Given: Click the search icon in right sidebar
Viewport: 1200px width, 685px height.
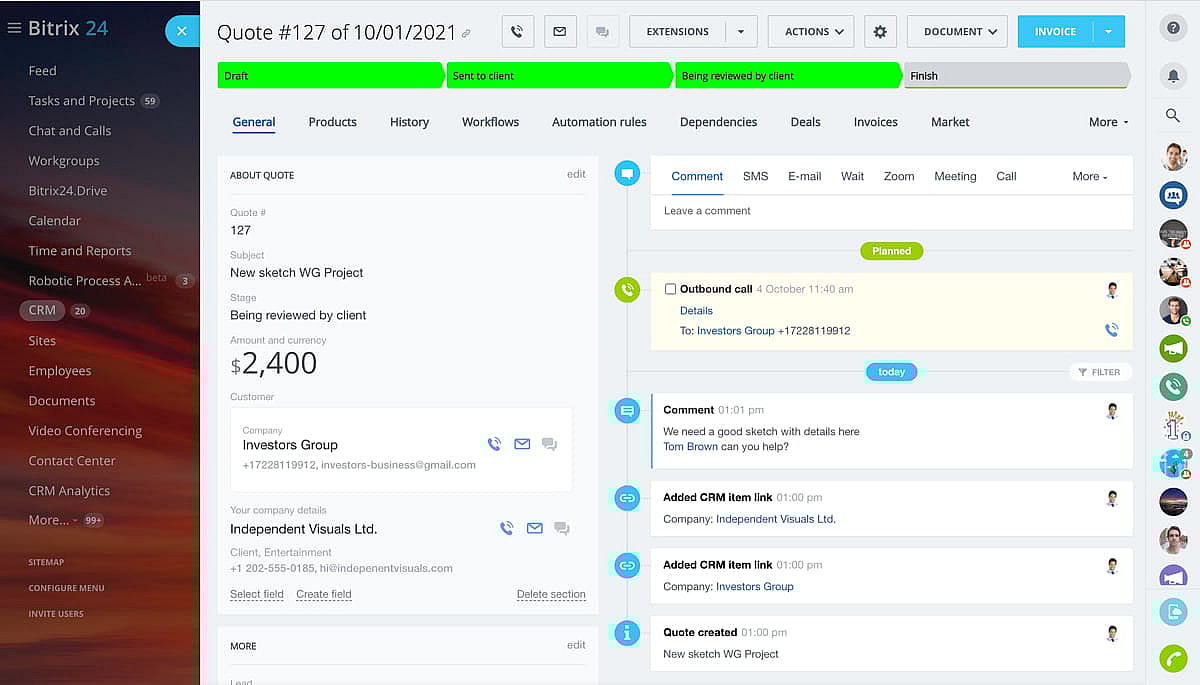Looking at the screenshot, I should pos(1173,116).
